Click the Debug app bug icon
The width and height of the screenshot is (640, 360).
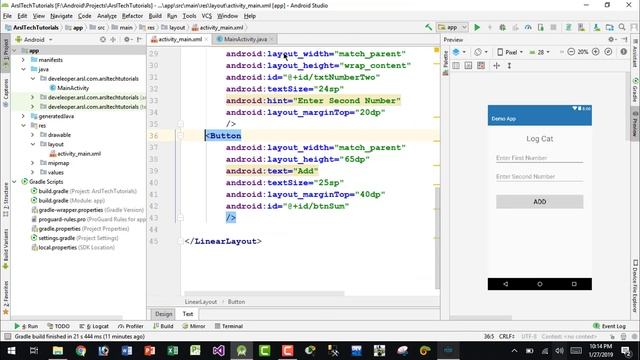coord(502,27)
